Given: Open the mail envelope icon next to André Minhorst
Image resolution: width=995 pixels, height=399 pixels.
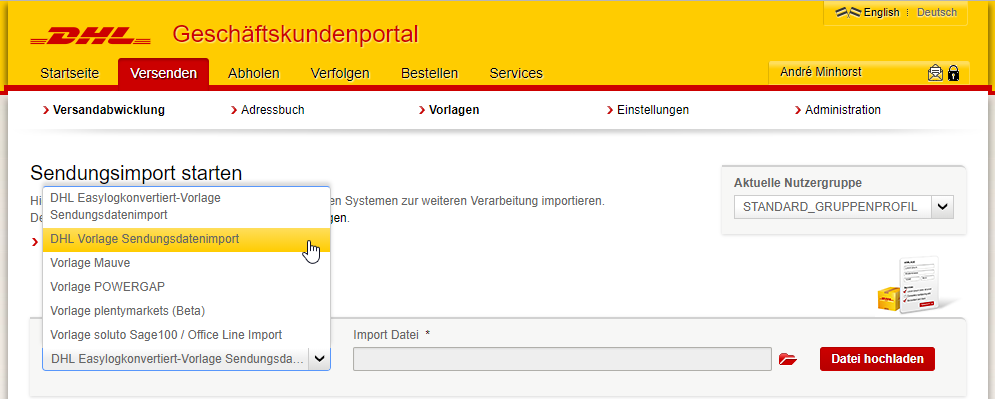Looking at the screenshot, I should [x=935, y=73].
